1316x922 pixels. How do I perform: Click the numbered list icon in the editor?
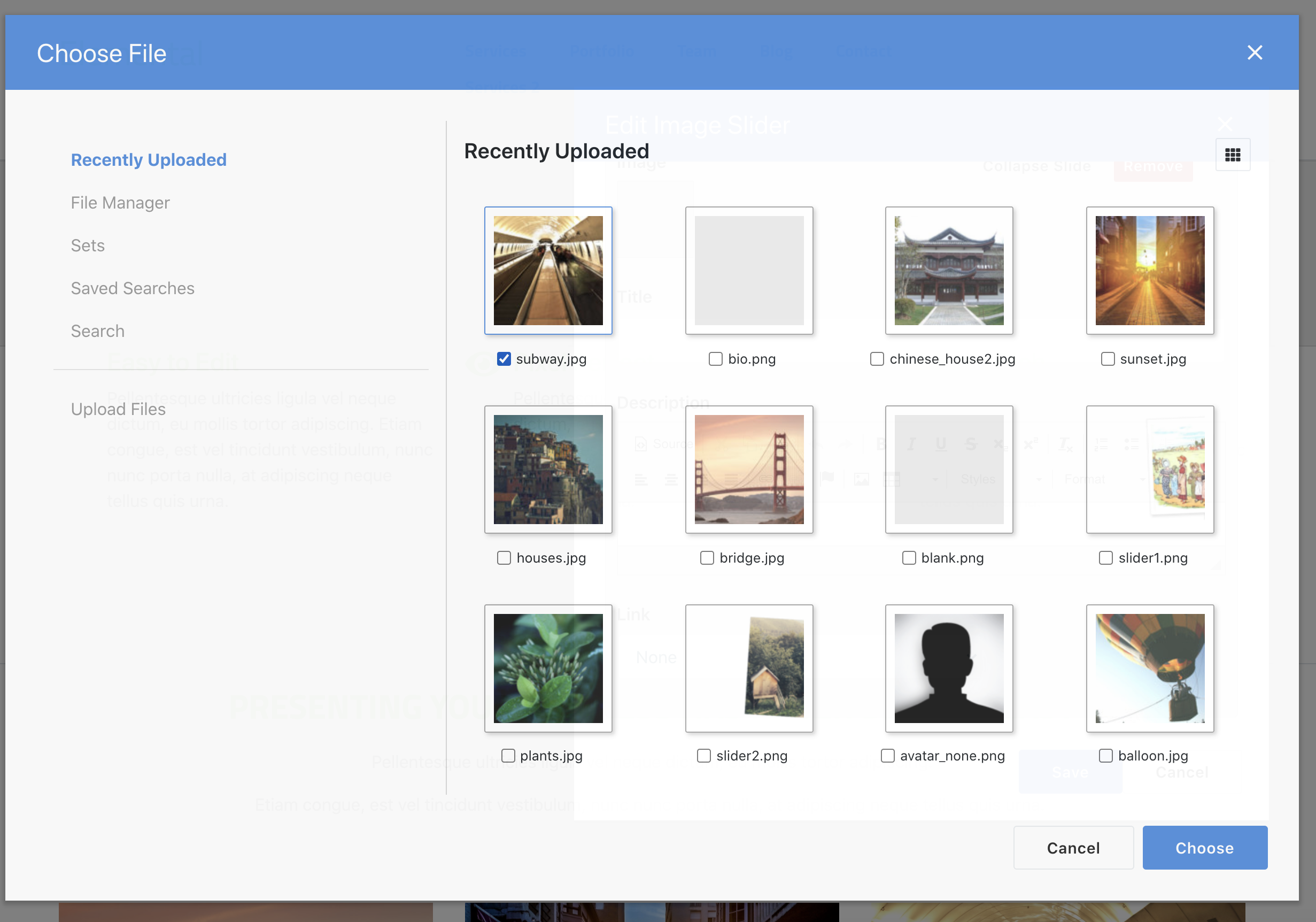[1102, 444]
